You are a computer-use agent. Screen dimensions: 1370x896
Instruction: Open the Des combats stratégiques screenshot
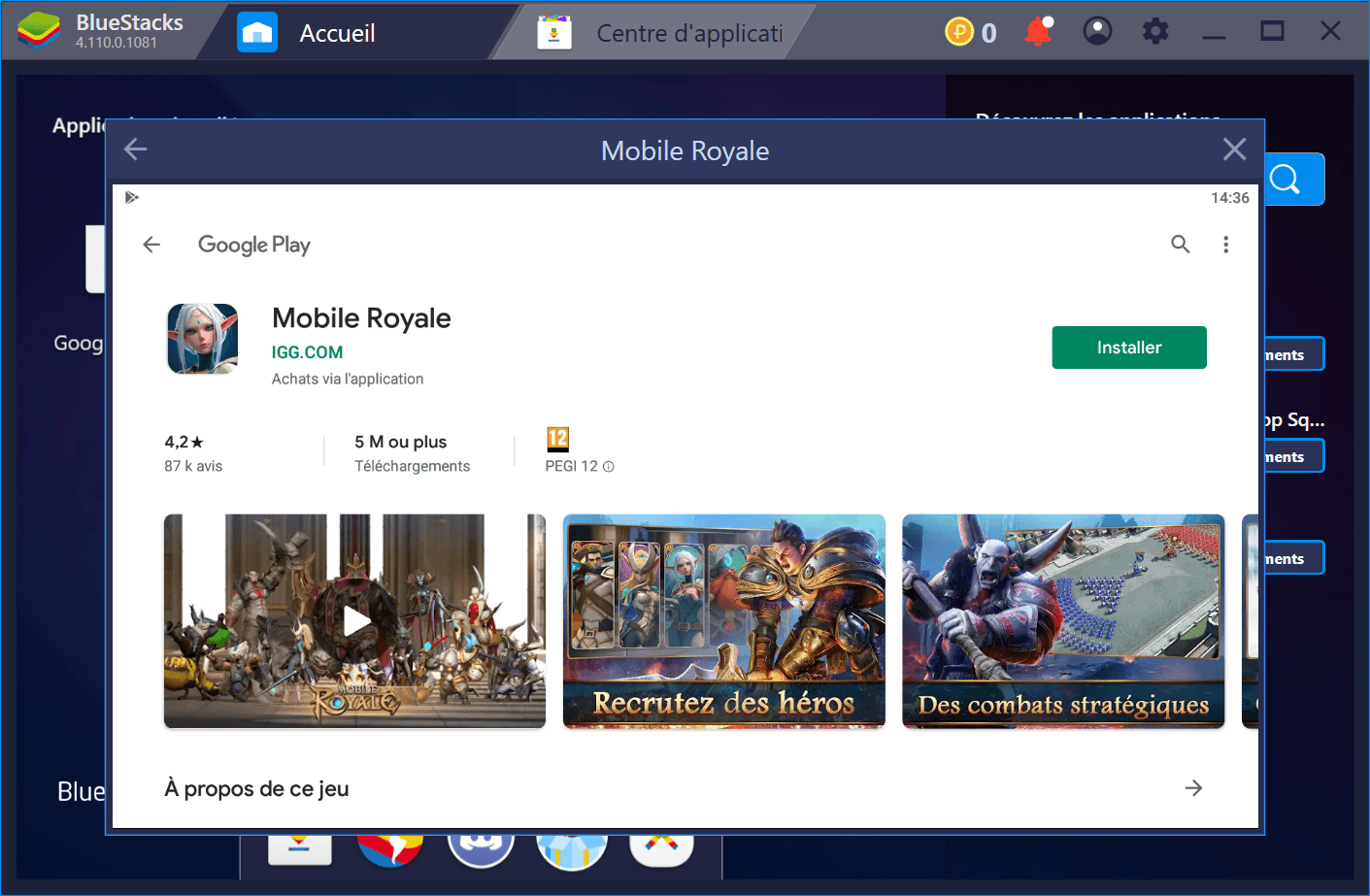[1063, 621]
